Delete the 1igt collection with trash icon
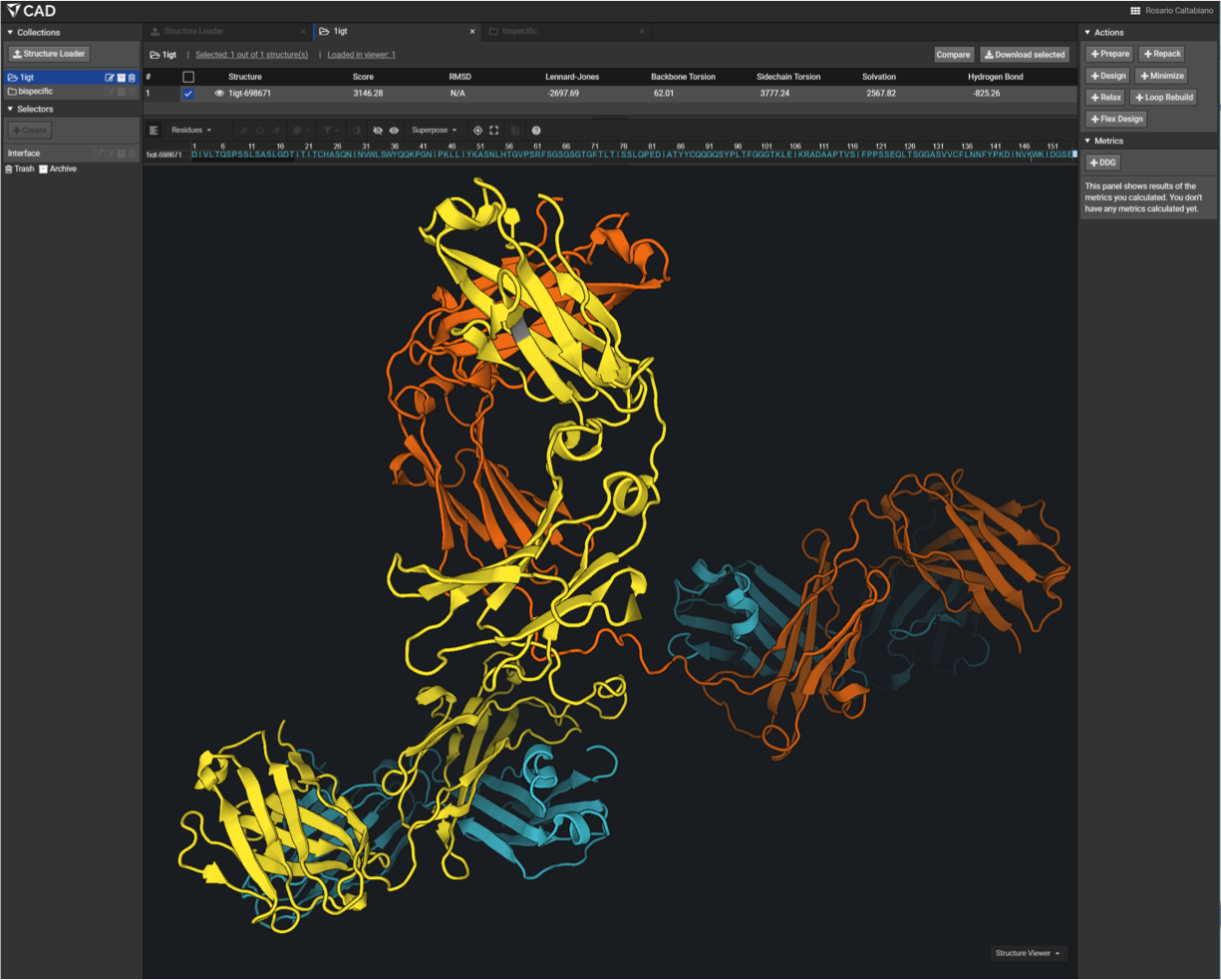 (132, 78)
